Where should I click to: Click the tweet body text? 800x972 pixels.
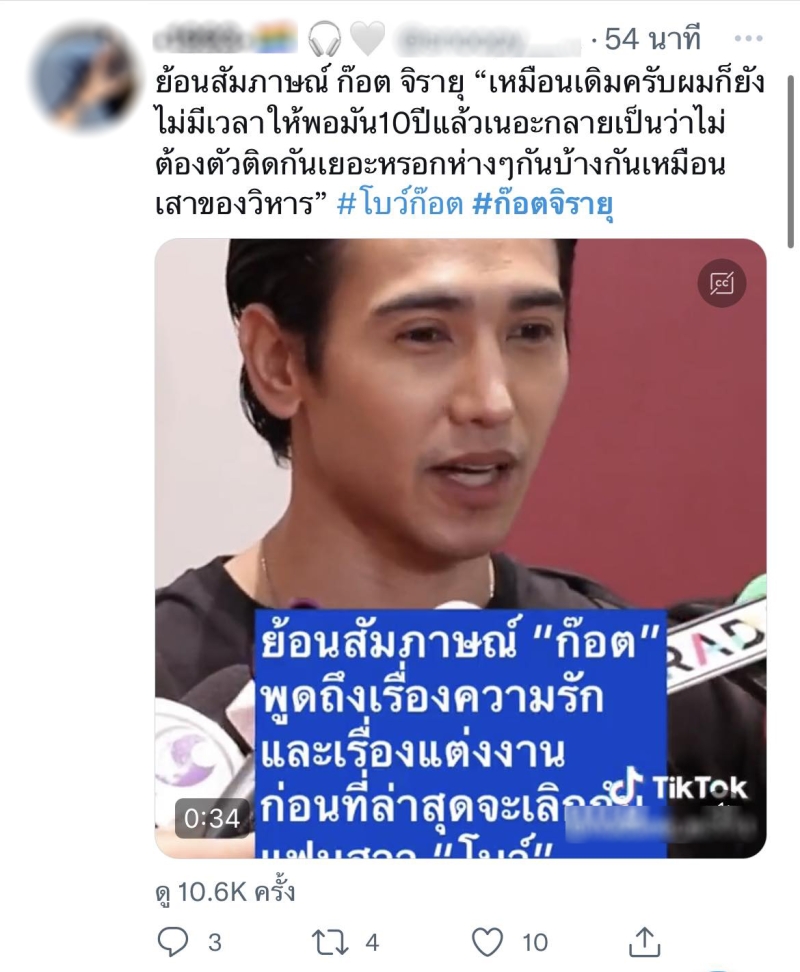pyautogui.click(x=460, y=144)
